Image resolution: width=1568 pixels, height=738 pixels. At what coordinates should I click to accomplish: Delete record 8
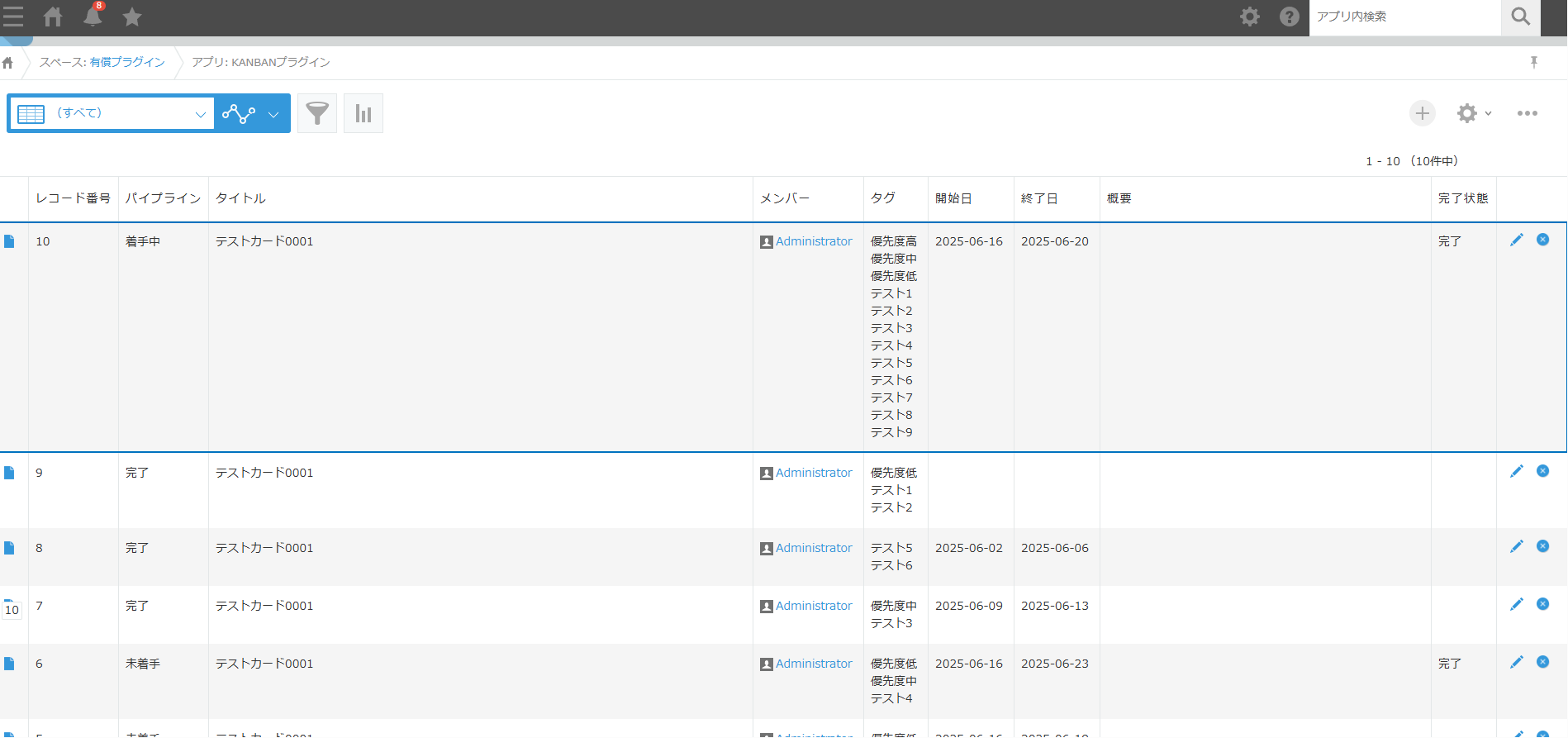click(x=1542, y=546)
